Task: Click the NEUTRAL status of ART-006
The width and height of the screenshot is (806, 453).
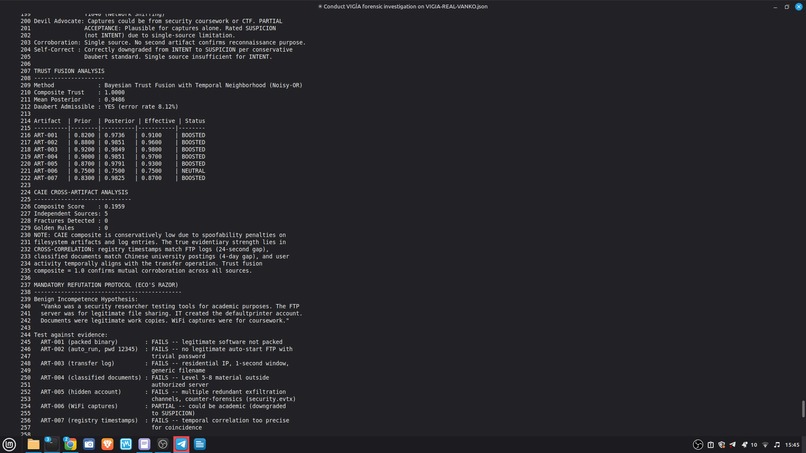Action: tap(193, 171)
